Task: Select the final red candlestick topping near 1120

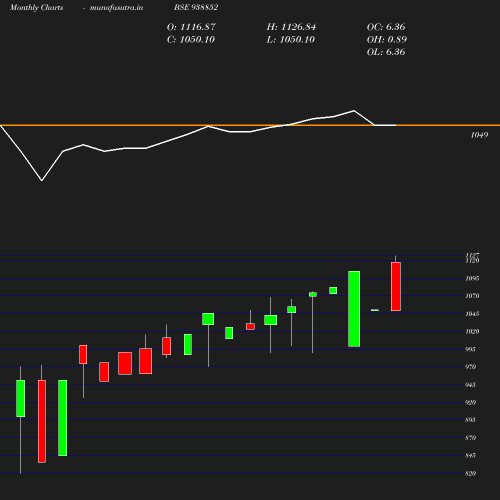Action: click(396, 287)
